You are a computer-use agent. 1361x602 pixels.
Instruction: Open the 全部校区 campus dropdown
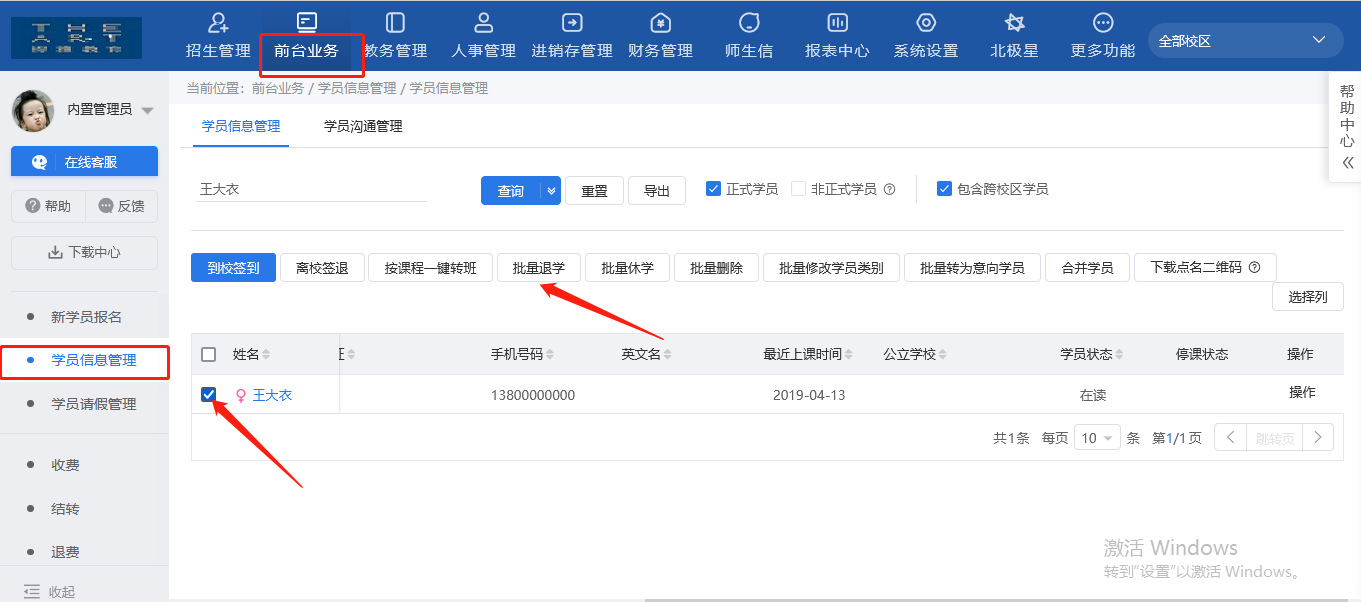coord(1245,41)
